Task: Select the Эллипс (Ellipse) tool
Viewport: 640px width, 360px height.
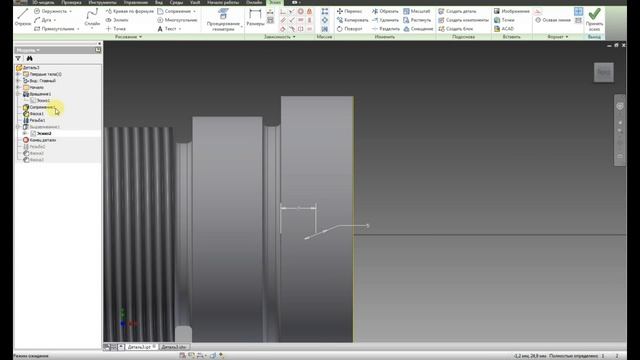Action: [x=117, y=20]
